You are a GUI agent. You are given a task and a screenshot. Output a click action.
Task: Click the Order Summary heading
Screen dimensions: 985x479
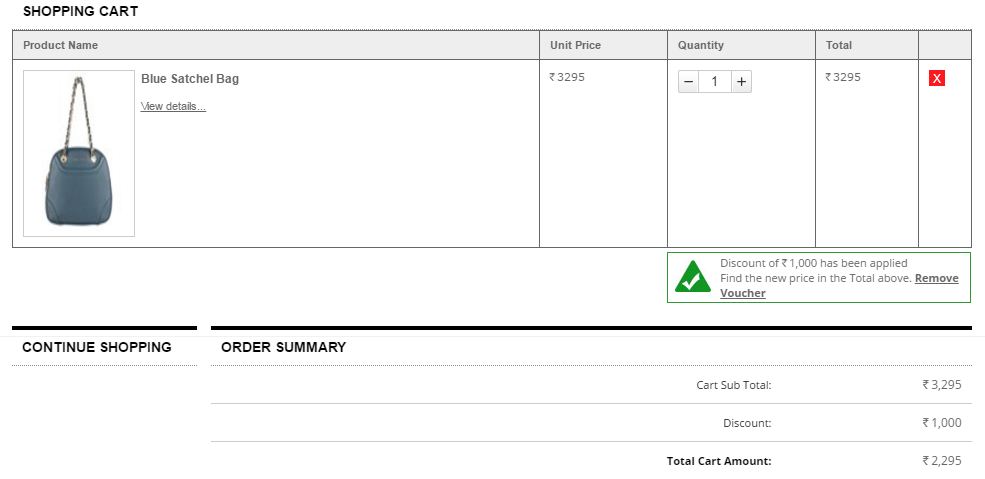(283, 347)
